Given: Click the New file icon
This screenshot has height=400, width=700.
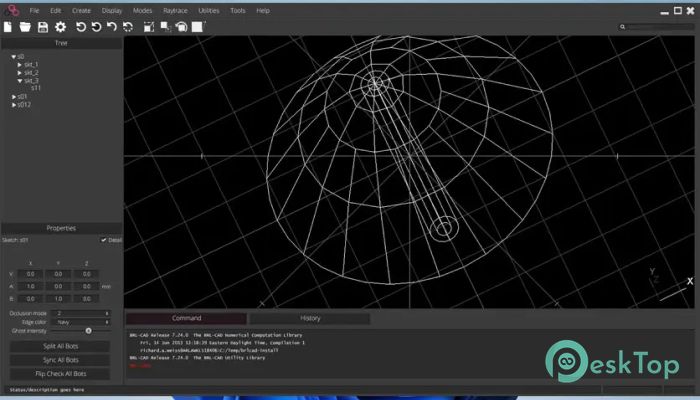Looking at the screenshot, I should click(8, 27).
